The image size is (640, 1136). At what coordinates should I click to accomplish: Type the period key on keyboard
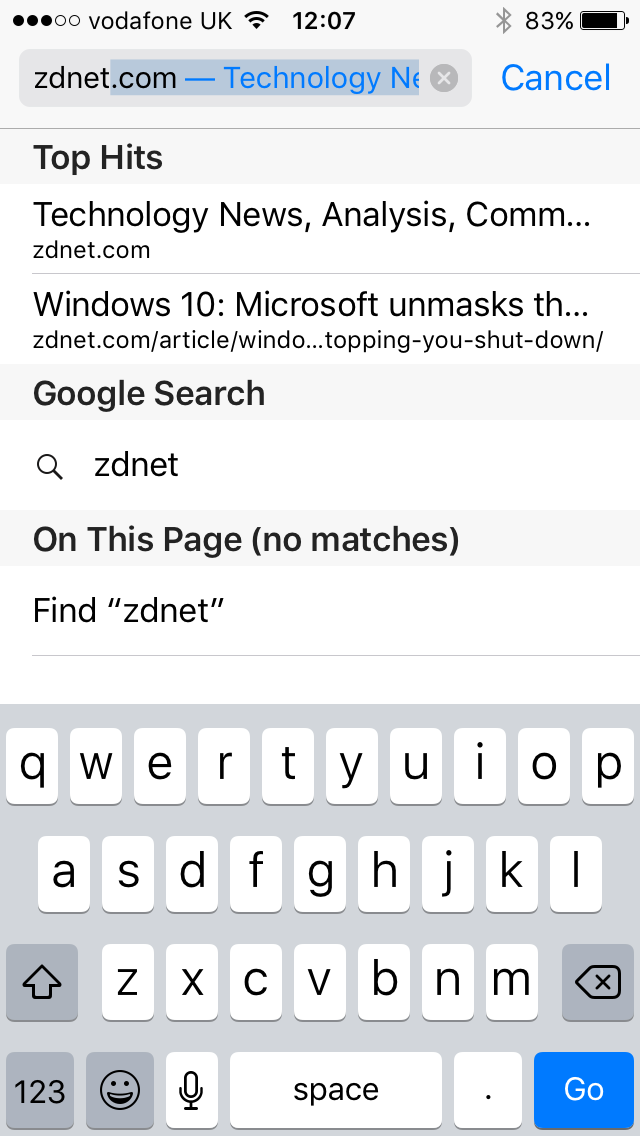488,1089
